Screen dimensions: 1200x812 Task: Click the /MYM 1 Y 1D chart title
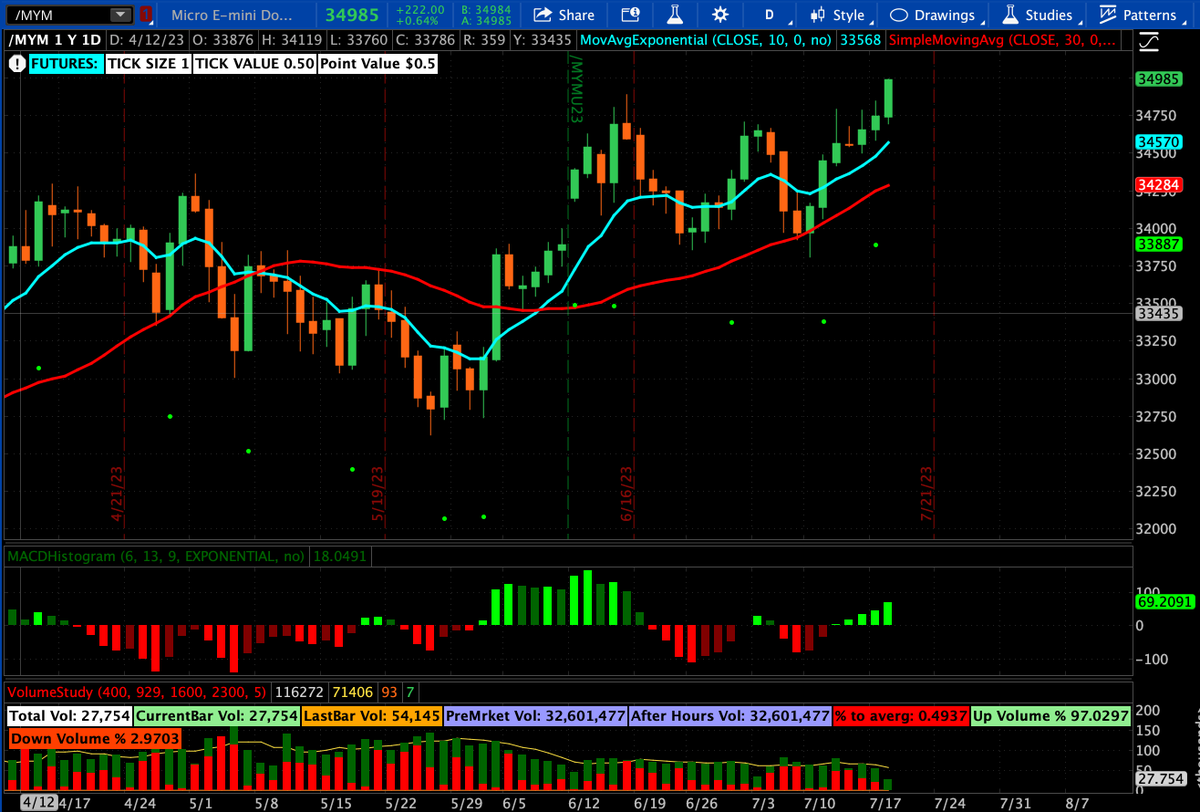55,40
